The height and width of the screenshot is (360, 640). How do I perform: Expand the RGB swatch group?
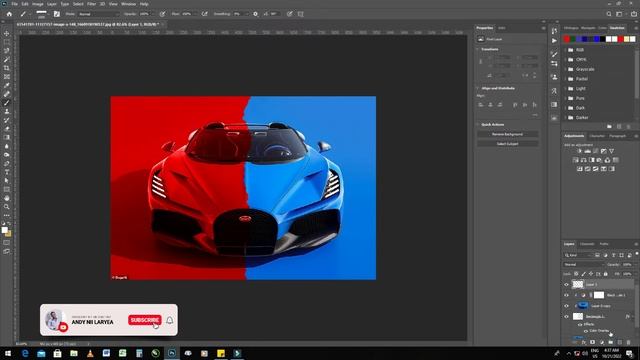pyautogui.click(x=565, y=50)
